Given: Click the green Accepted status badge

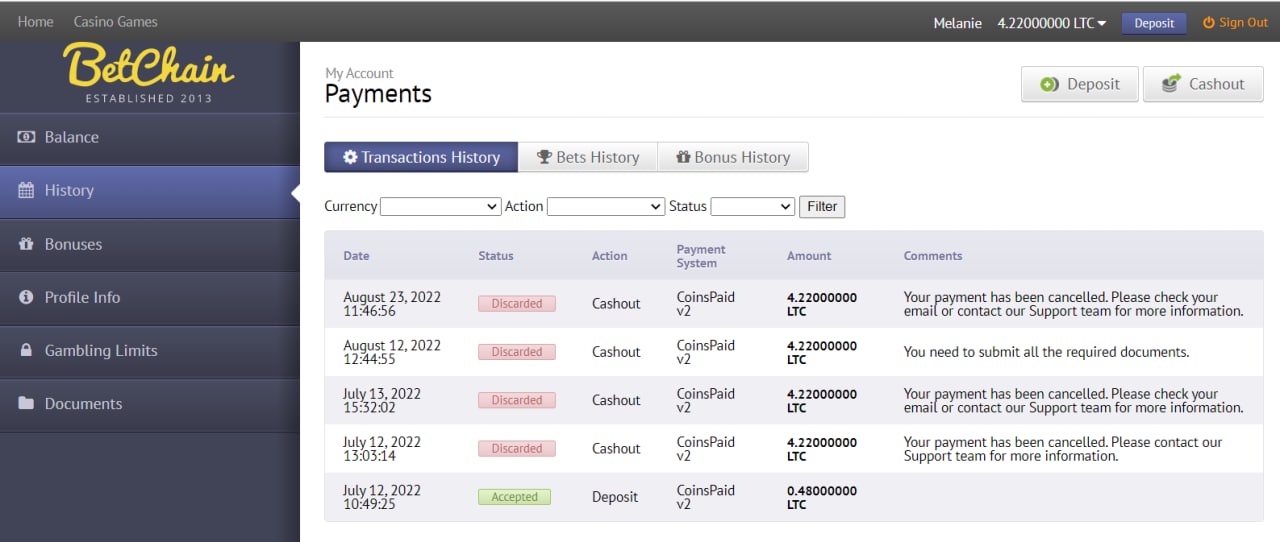Looking at the screenshot, I should pos(514,497).
